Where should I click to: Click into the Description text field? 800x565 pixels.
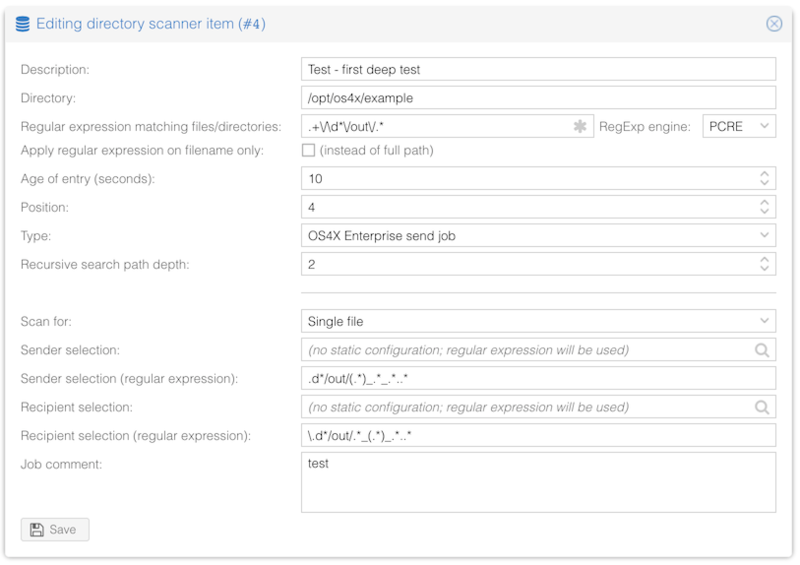pos(538,69)
